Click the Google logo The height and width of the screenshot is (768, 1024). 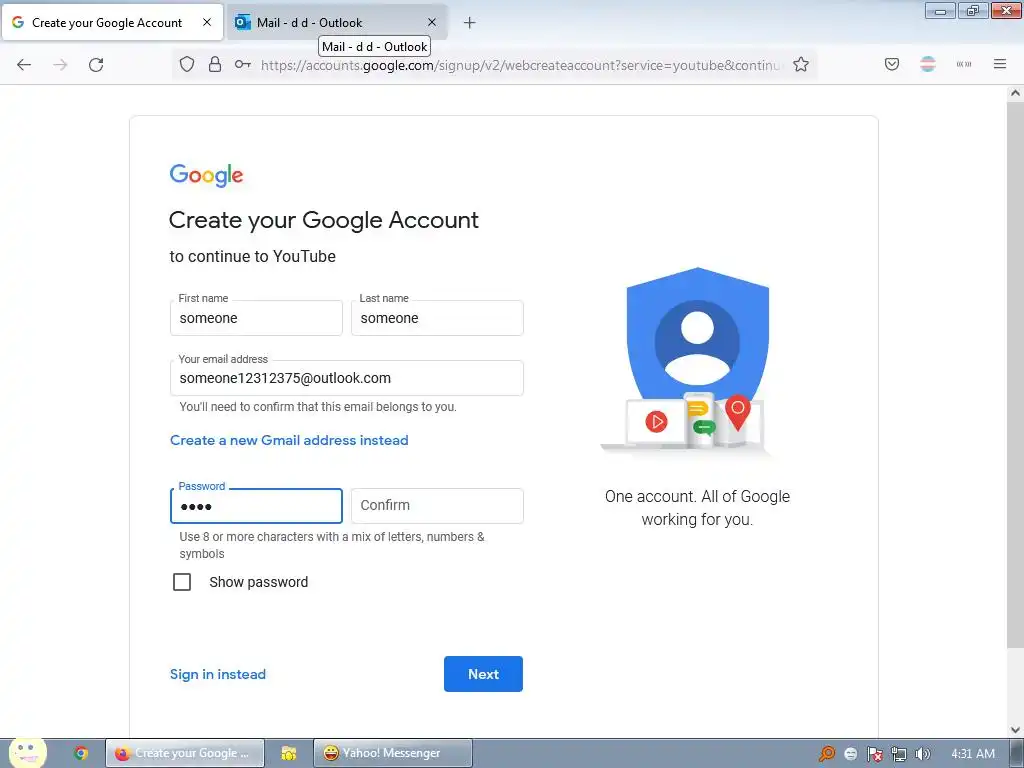206,175
